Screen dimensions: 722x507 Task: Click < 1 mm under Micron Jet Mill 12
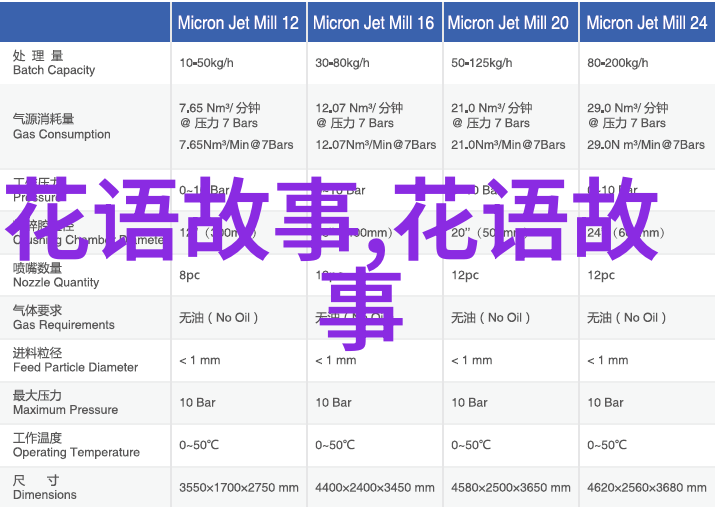tap(199, 360)
